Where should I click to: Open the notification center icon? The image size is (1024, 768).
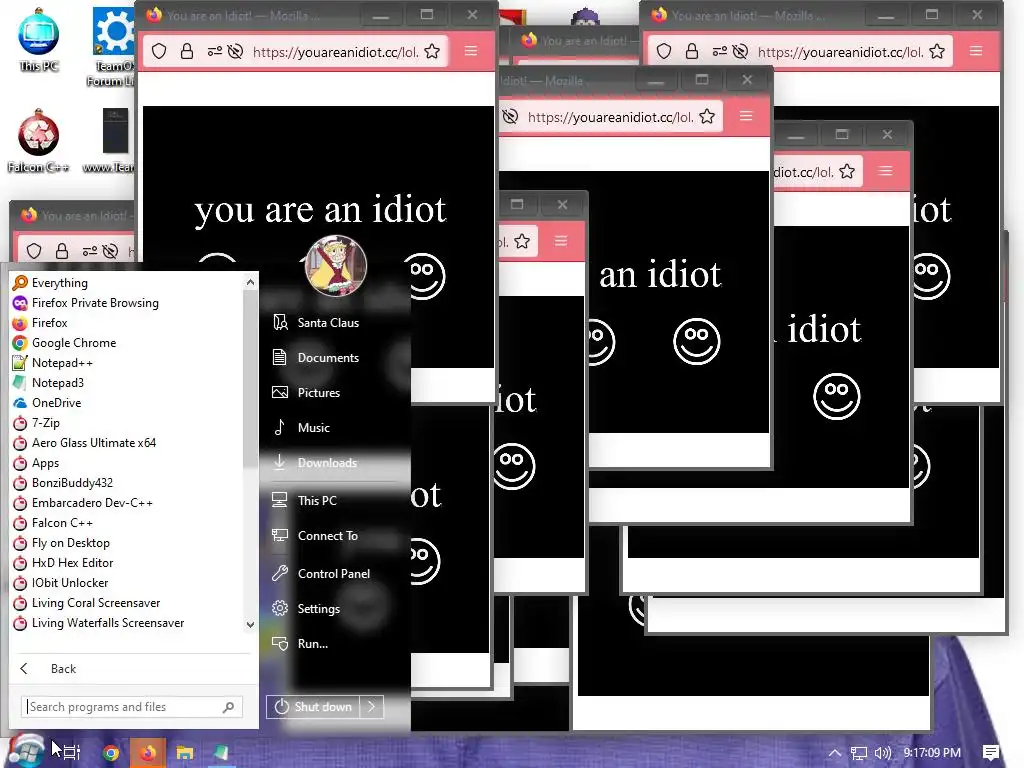pyautogui.click(x=991, y=752)
